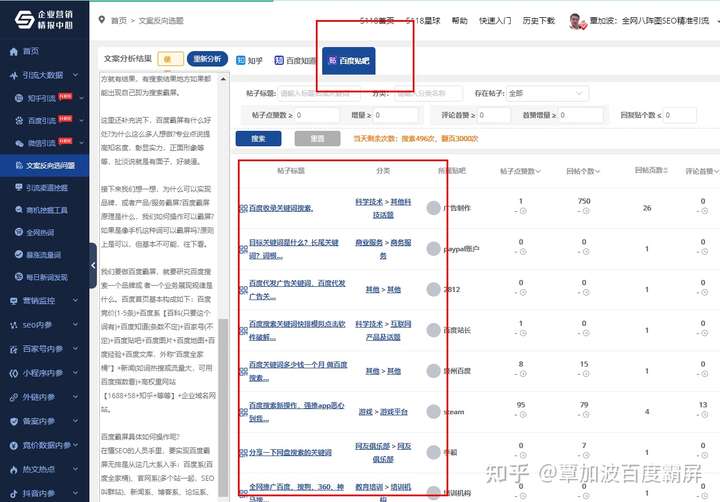Image resolution: width=720 pixels, height=502 pixels.
Task: Click the home icon beside 首页 in the sidebar
Action: click(x=14, y=51)
